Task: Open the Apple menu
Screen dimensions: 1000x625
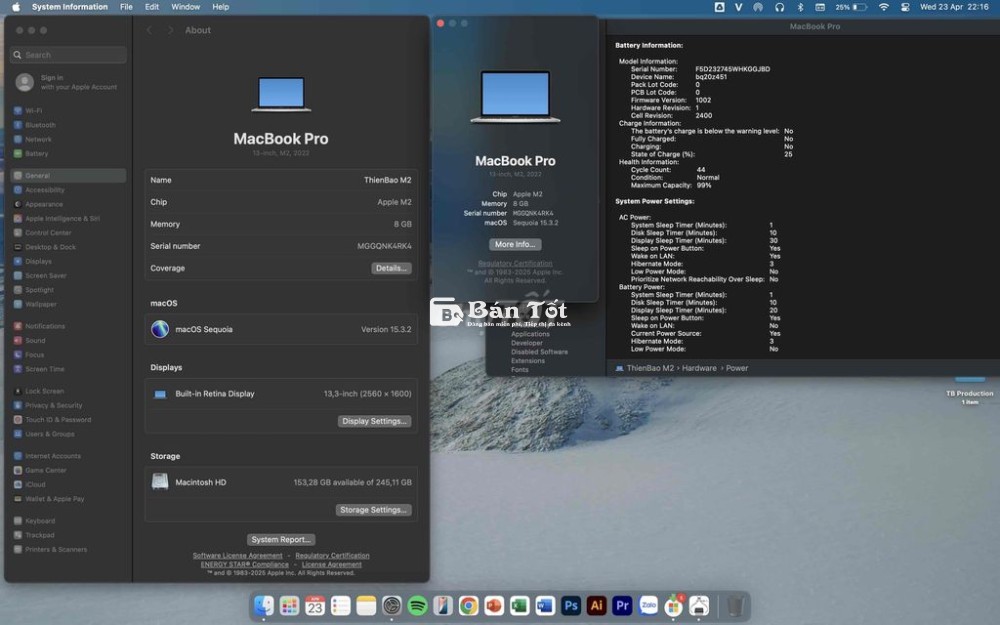Action: 16,7
